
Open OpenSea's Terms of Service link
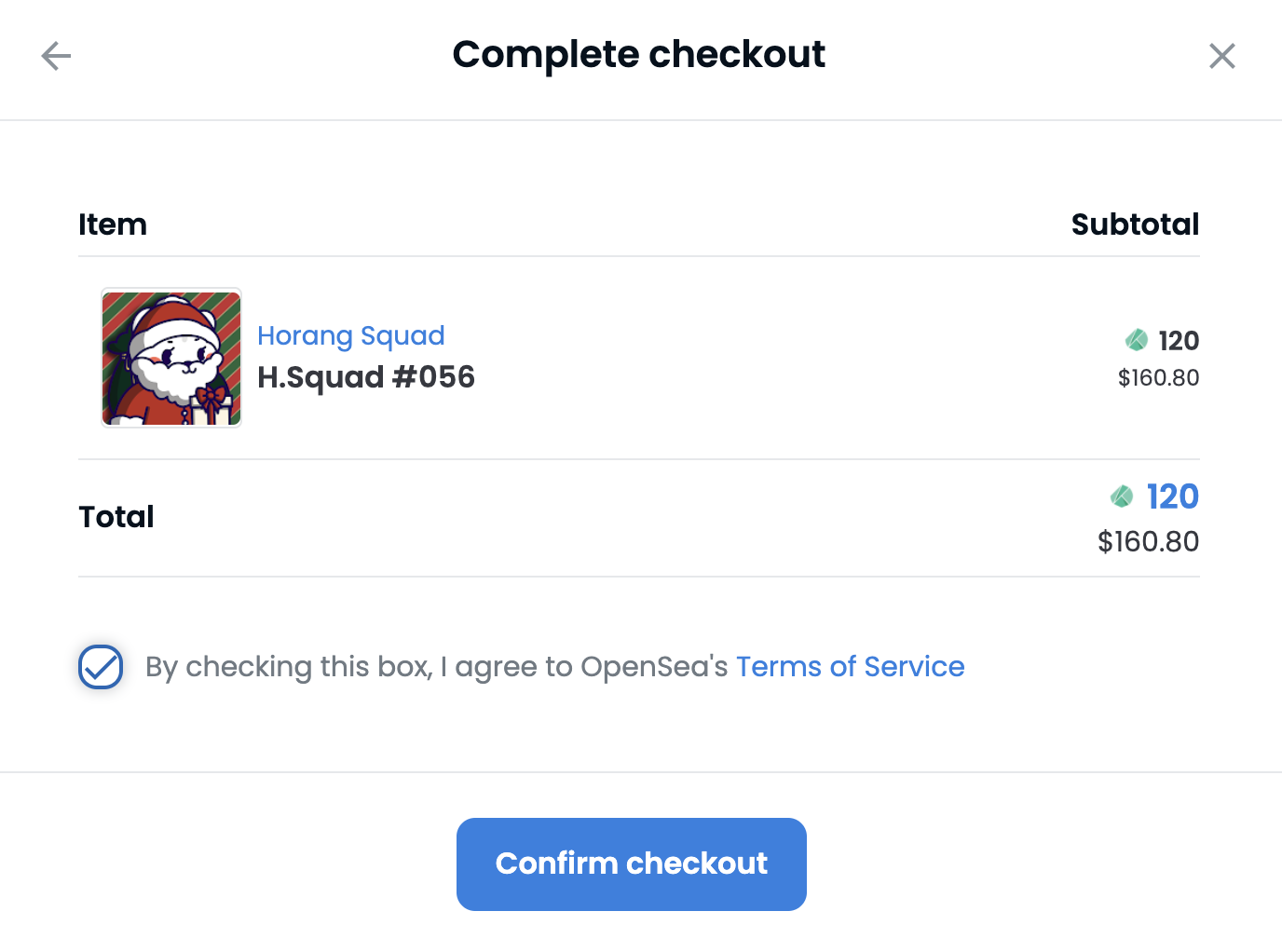(850, 667)
